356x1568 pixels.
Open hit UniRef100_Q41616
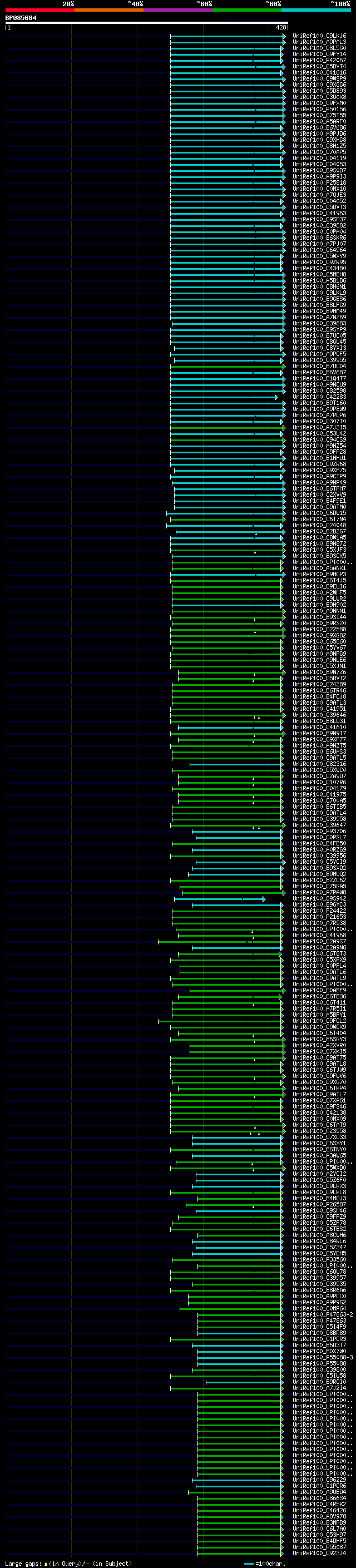tap(319, 72)
